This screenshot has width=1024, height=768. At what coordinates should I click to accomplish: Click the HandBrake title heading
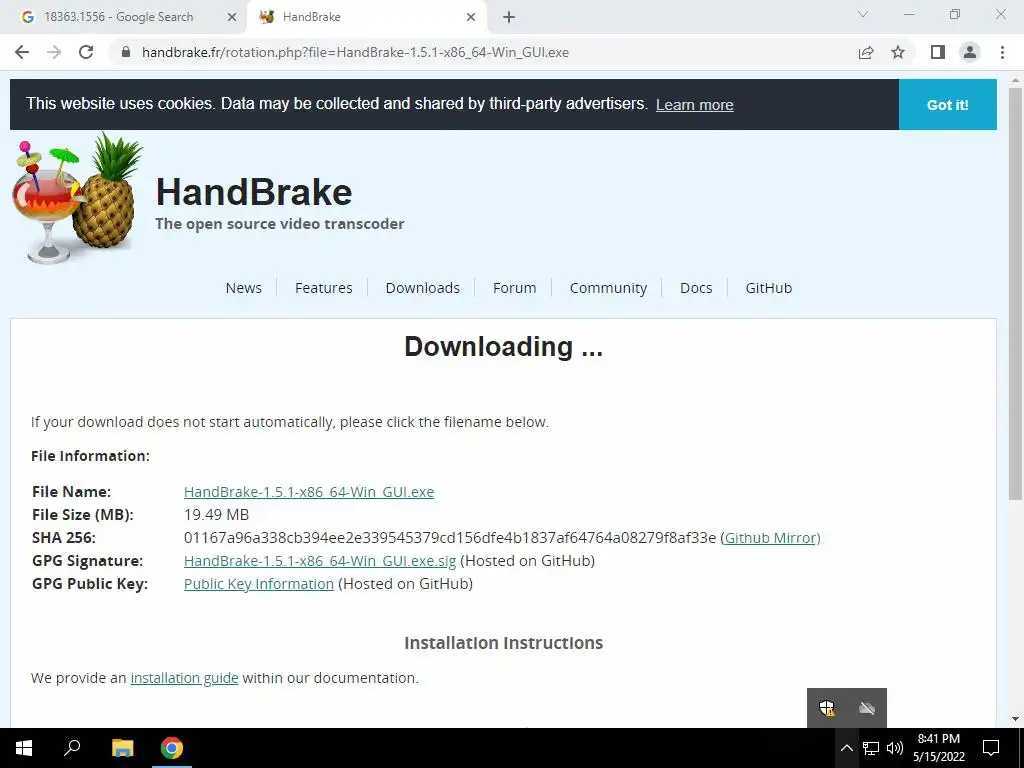pyautogui.click(x=254, y=192)
